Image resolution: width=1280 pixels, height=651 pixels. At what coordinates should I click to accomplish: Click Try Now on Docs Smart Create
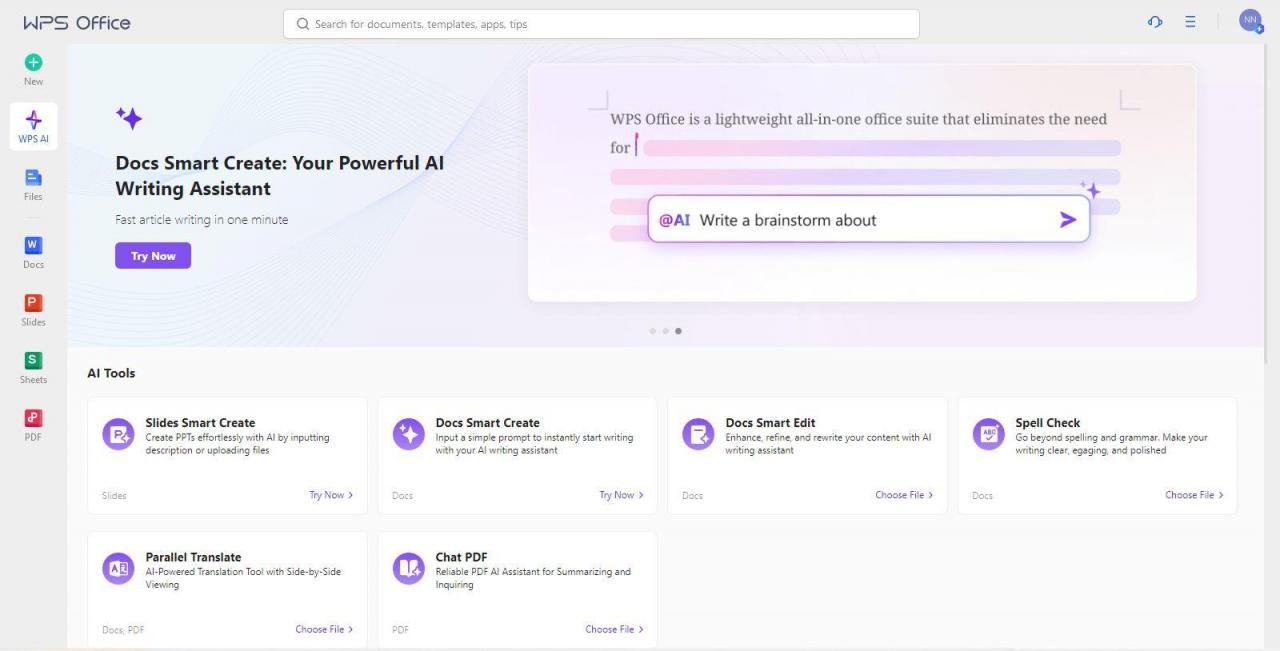pyautogui.click(x=621, y=495)
